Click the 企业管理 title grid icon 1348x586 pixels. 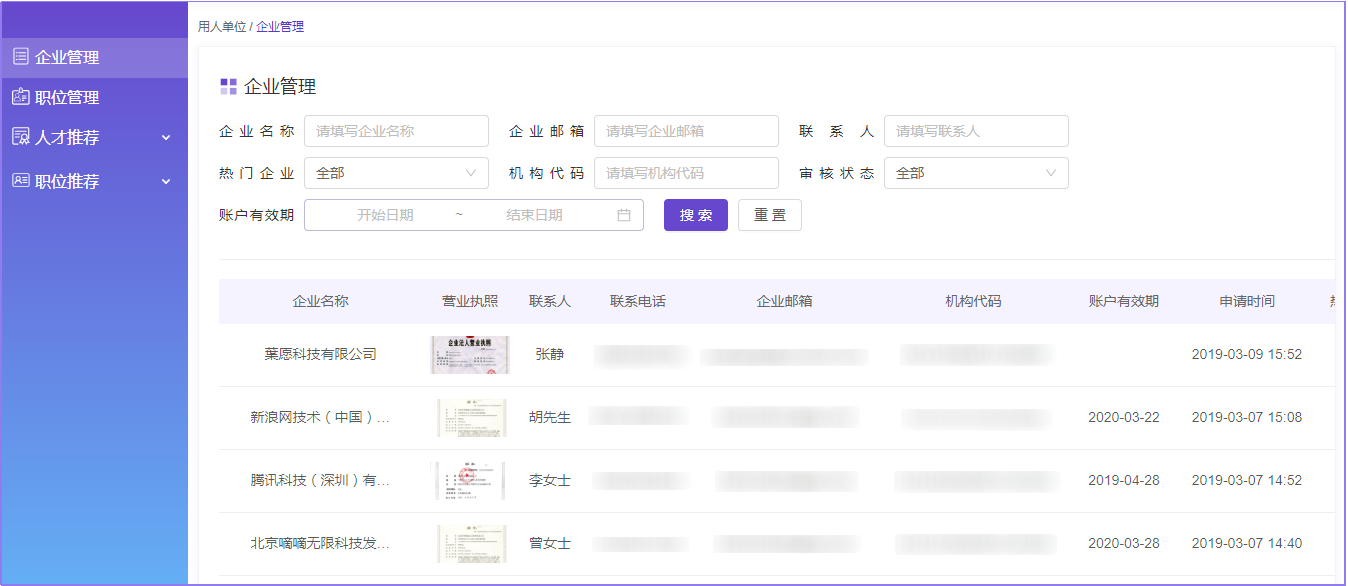[228, 87]
